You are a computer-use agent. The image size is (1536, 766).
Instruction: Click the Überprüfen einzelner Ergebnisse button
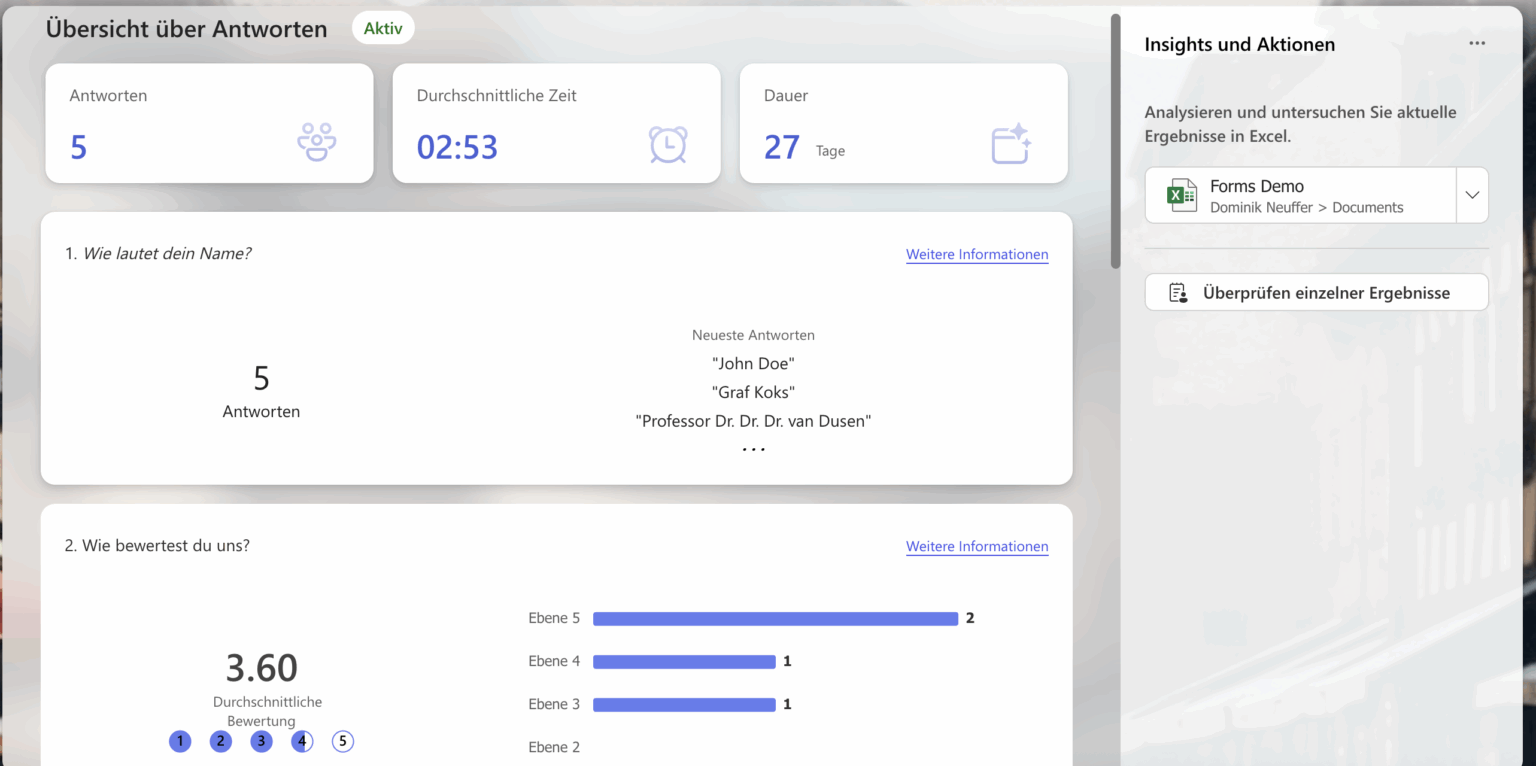click(1316, 291)
